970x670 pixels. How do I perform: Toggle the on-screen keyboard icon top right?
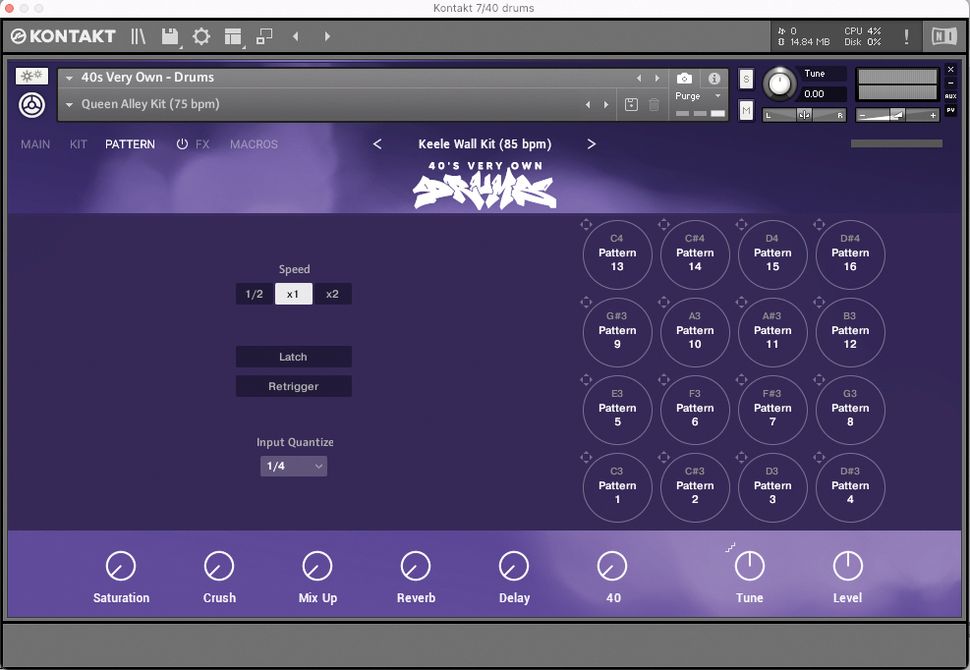tap(943, 36)
